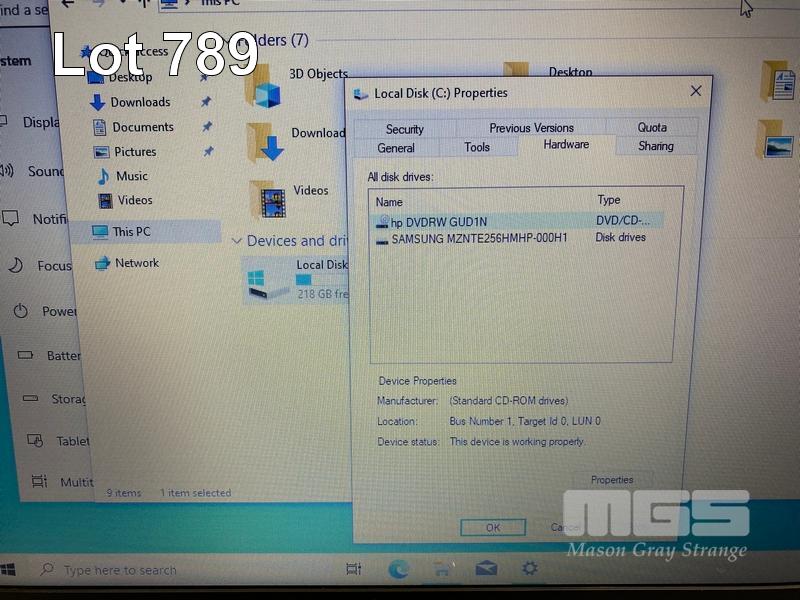Select the Hardware tab
Screen dimensions: 800x600
point(566,144)
